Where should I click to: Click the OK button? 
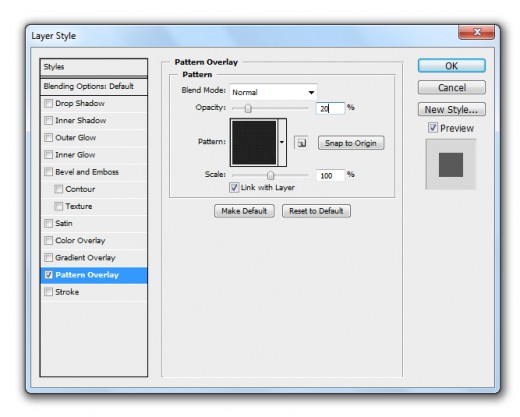[x=452, y=66]
